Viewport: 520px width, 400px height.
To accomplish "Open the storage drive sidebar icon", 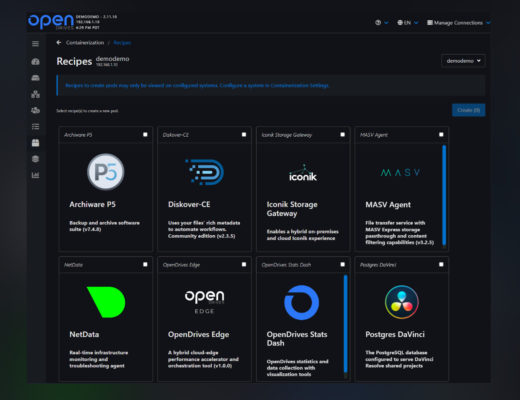I will pyautogui.click(x=35, y=78).
